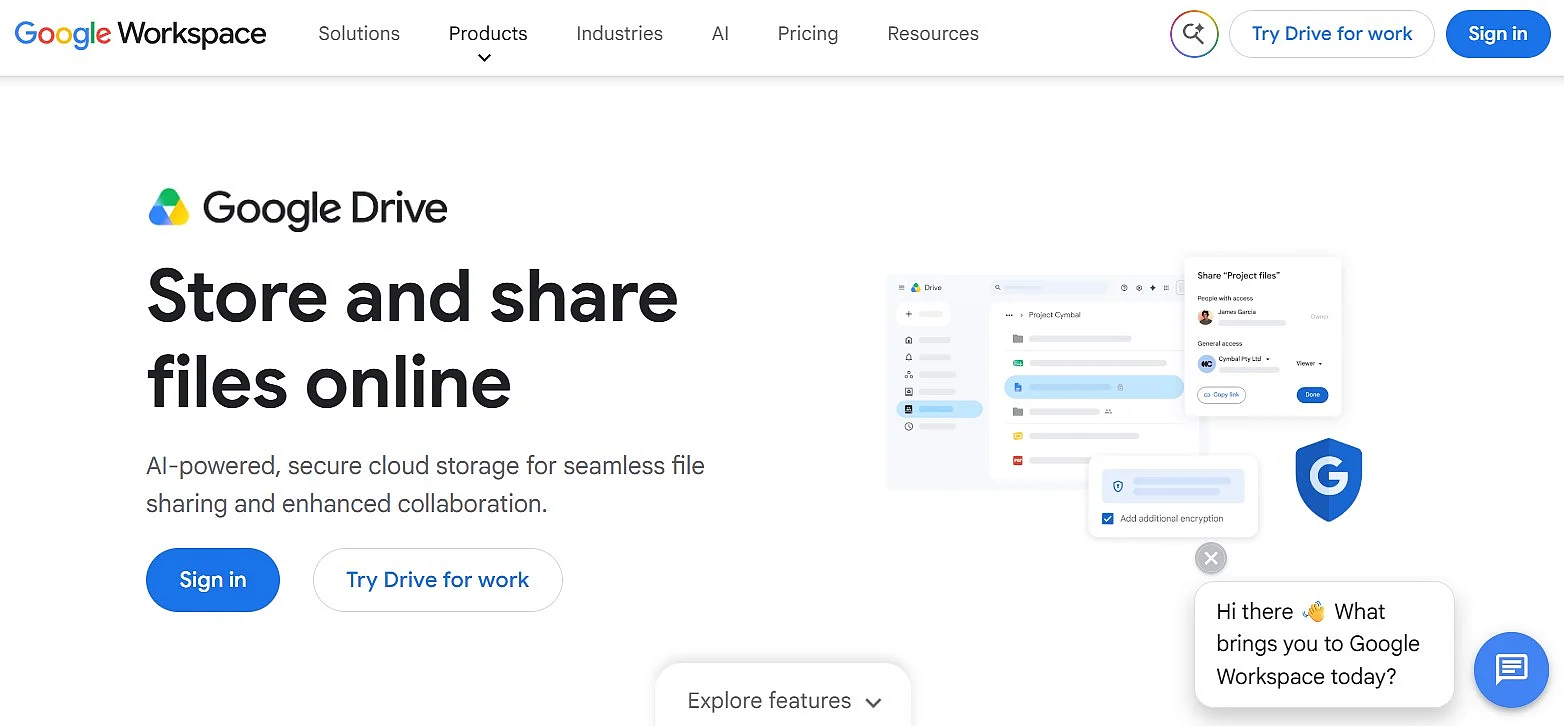Open the Industries menu

[619, 33]
